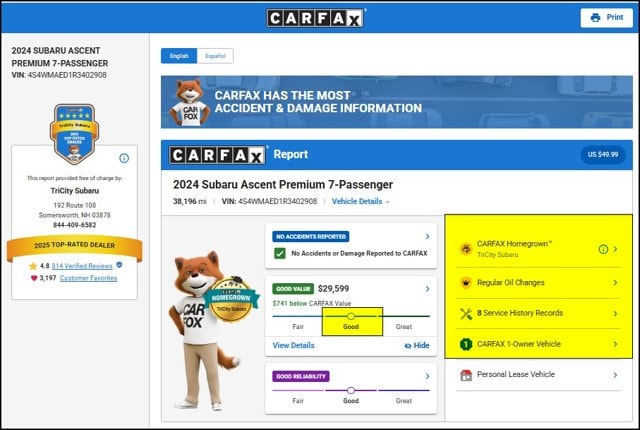Expand the Vehicle Details dropdown
Screen dimensions: 640x430
pyautogui.click(x=361, y=202)
